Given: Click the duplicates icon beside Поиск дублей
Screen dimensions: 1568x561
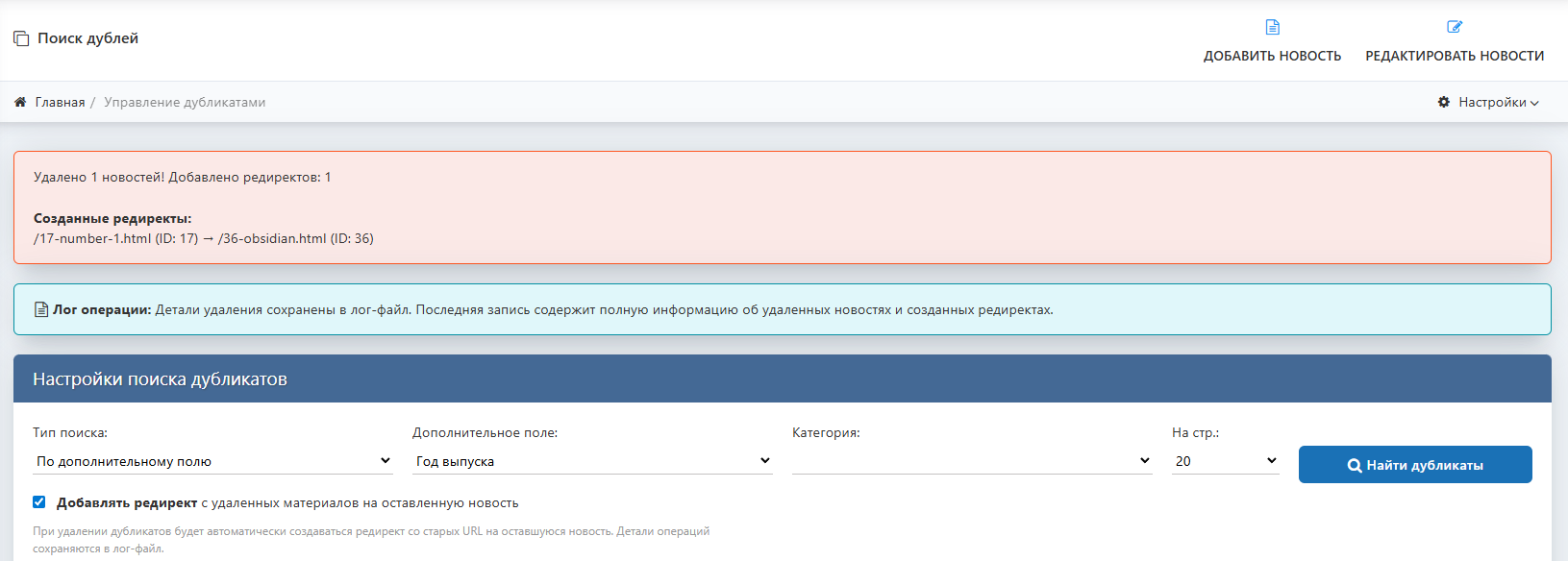Looking at the screenshot, I should pyautogui.click(x=21, y=38).
